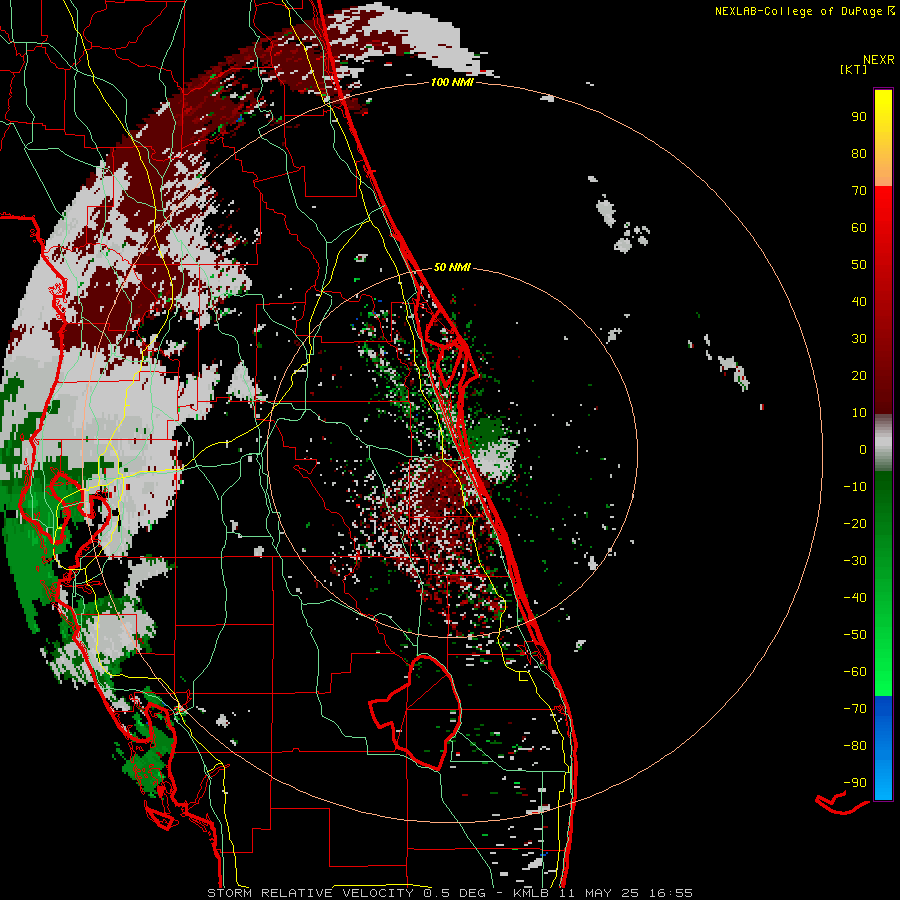Click the -60 knot scale value
Image resolution: width=900 pixels, height=900 pixels.
pos(855,672)
